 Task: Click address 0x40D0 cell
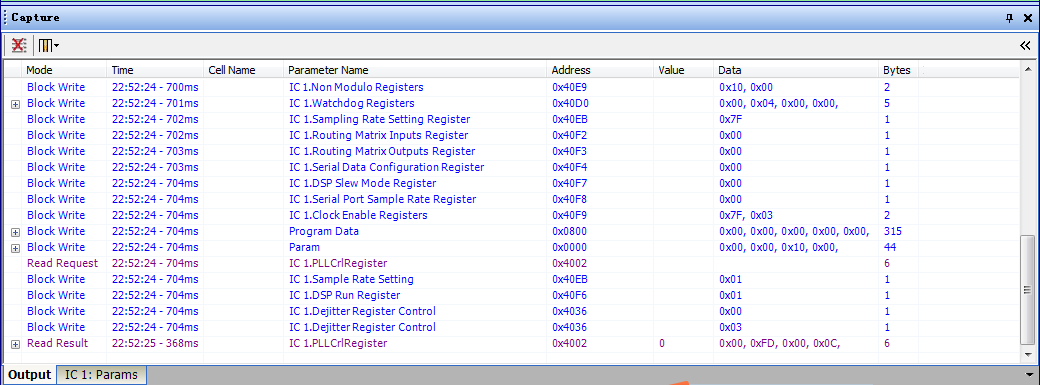click(x=570, y=103)
